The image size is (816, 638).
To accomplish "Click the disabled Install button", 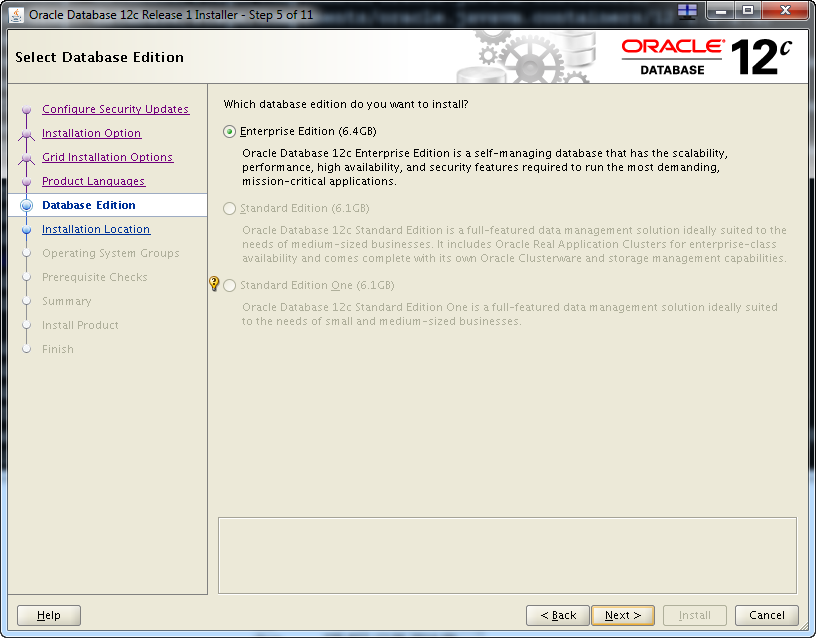I will point(695,616).
